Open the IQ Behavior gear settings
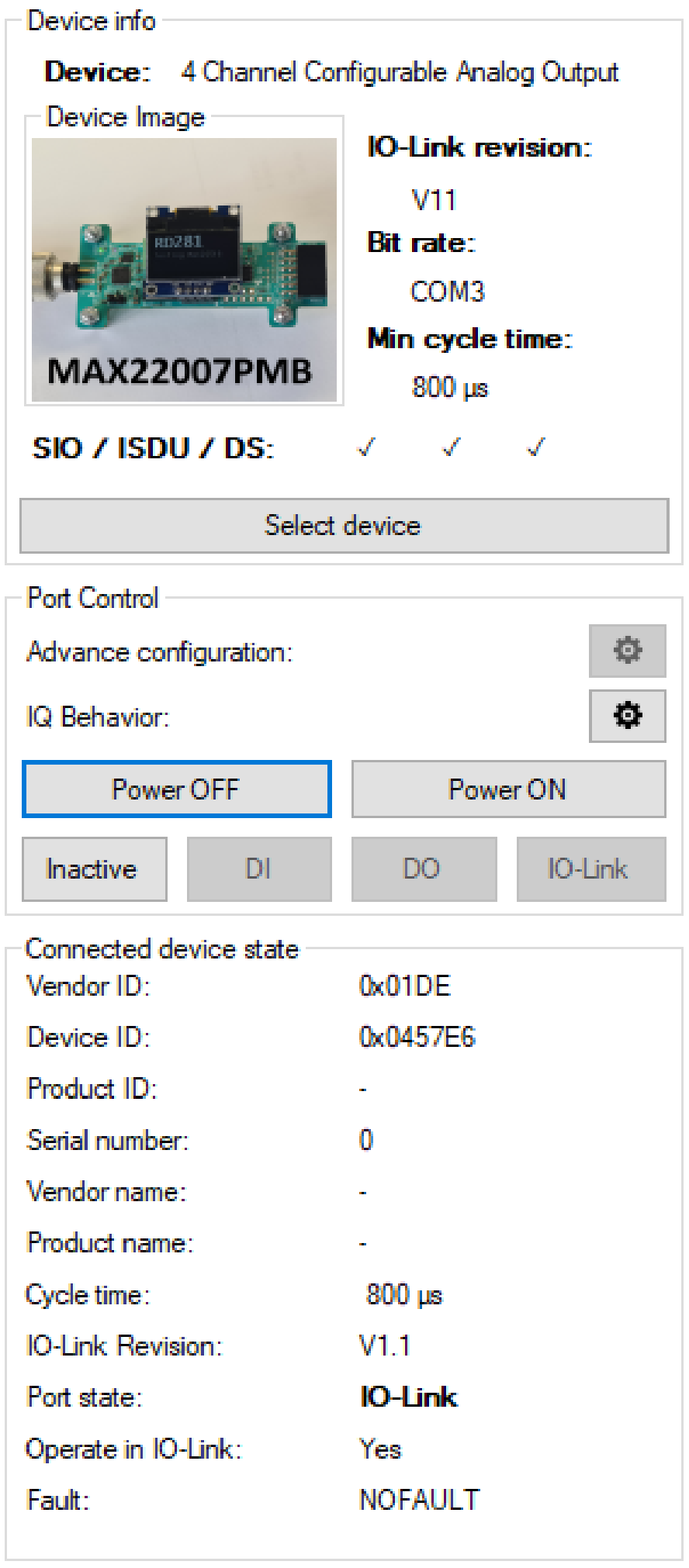 627,716
